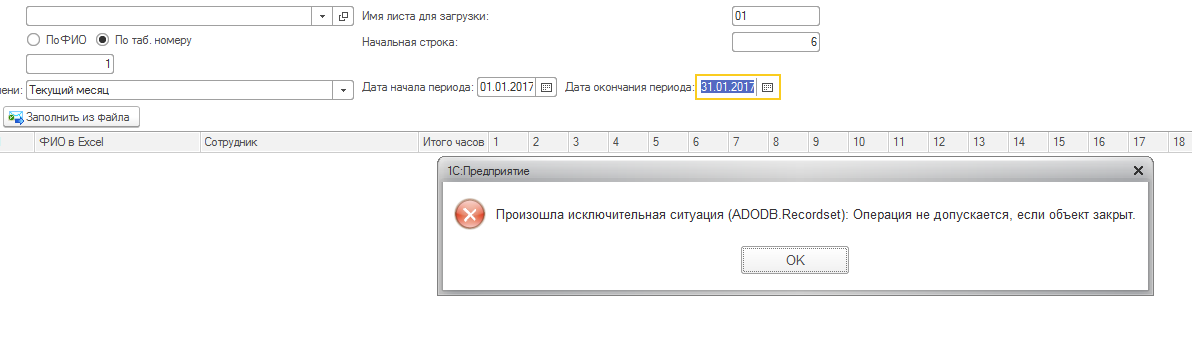Click day column header 16
1192x361 pixels.
[x=1109, y=142]
